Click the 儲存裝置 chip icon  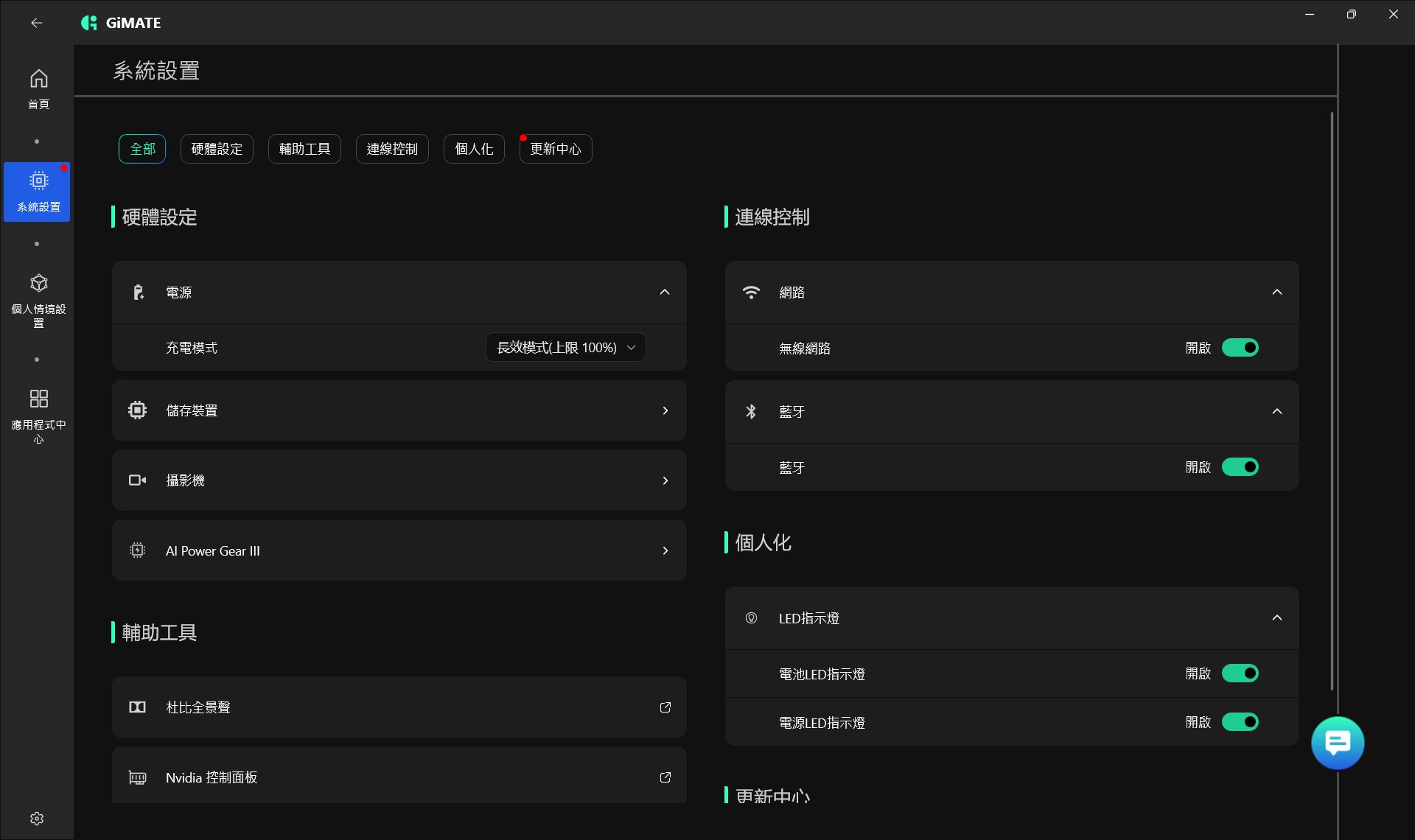(x=137, y=410)
